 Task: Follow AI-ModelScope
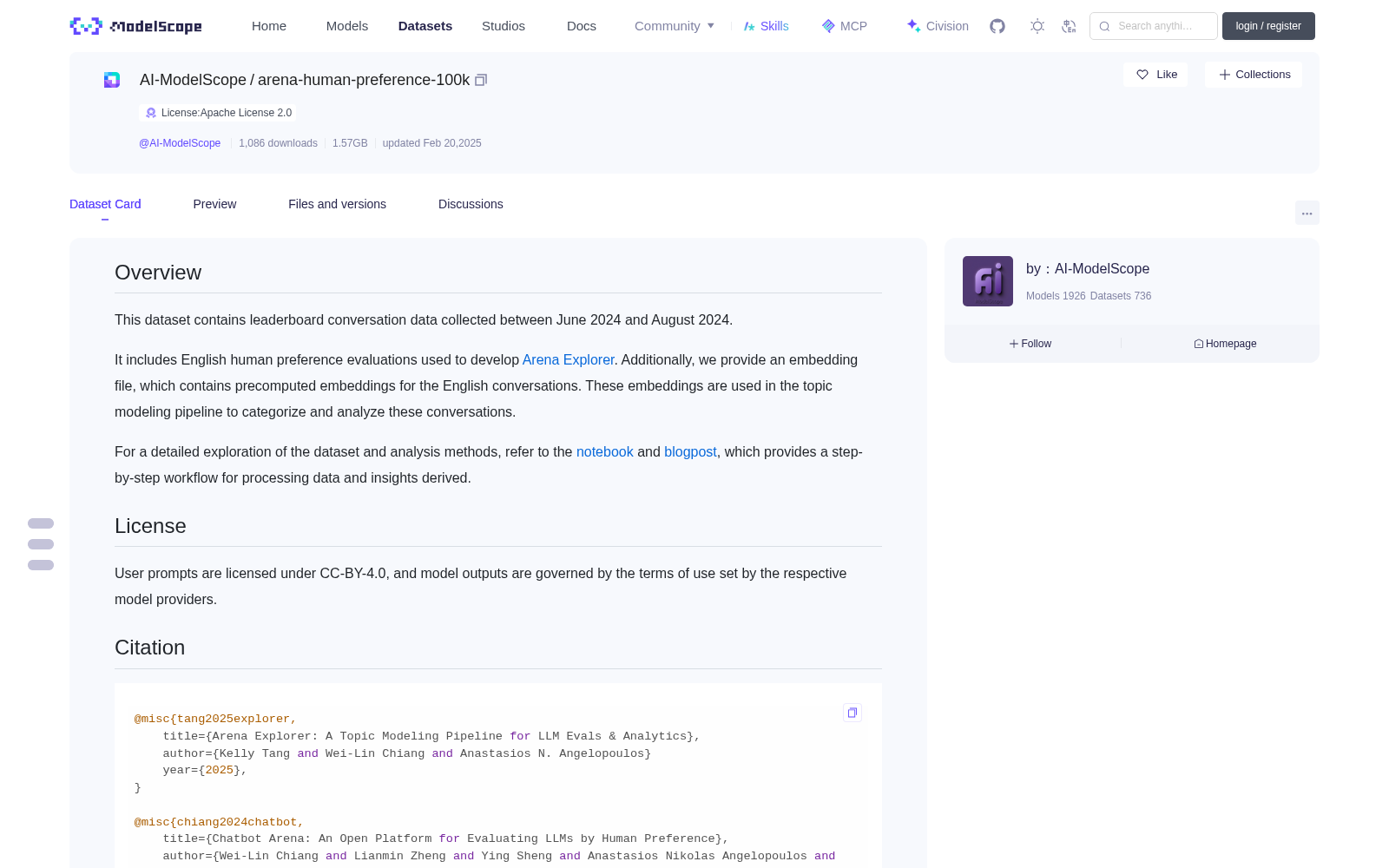(x=1030, y=344)
